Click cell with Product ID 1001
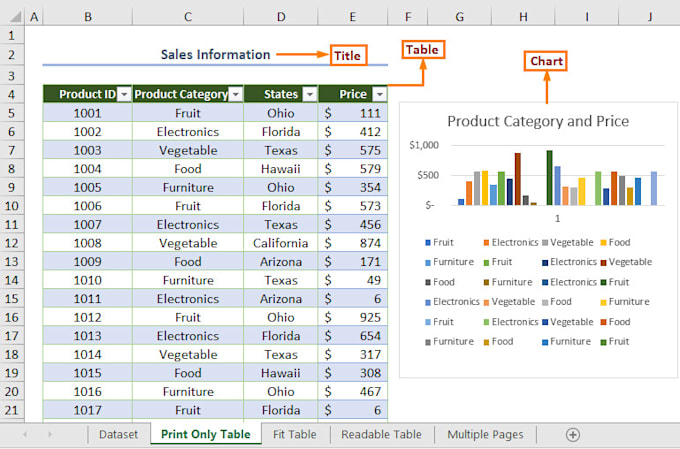This screenshot has height=449, width=680. [88, 113]
